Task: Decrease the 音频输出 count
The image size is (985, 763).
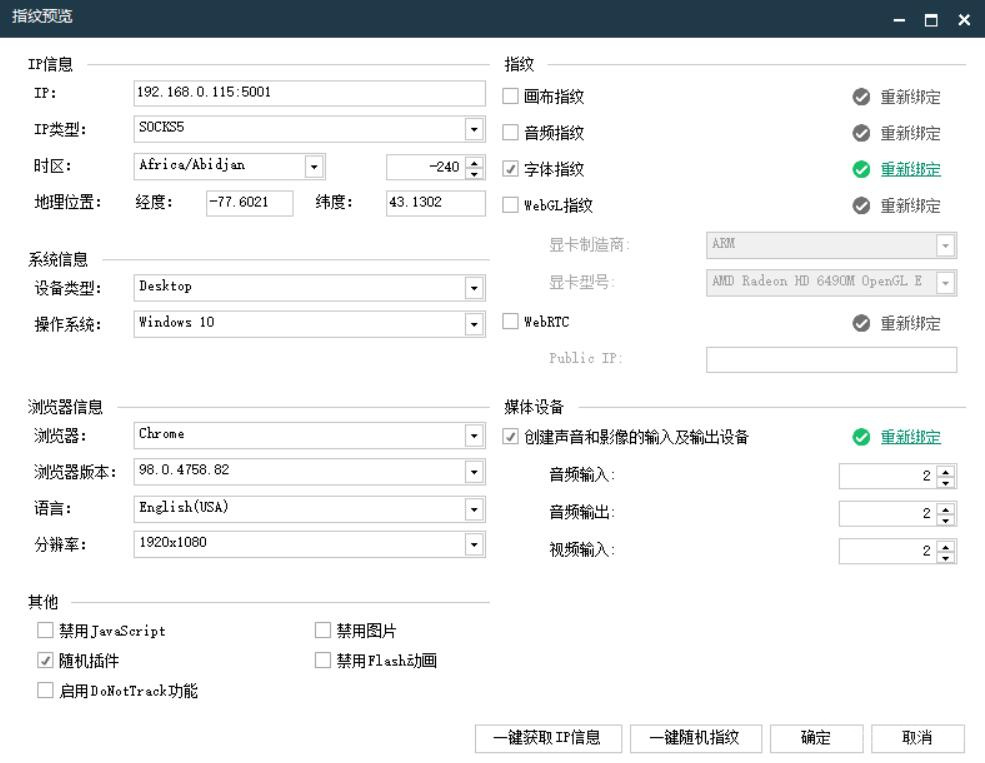Action: [946, 519]
